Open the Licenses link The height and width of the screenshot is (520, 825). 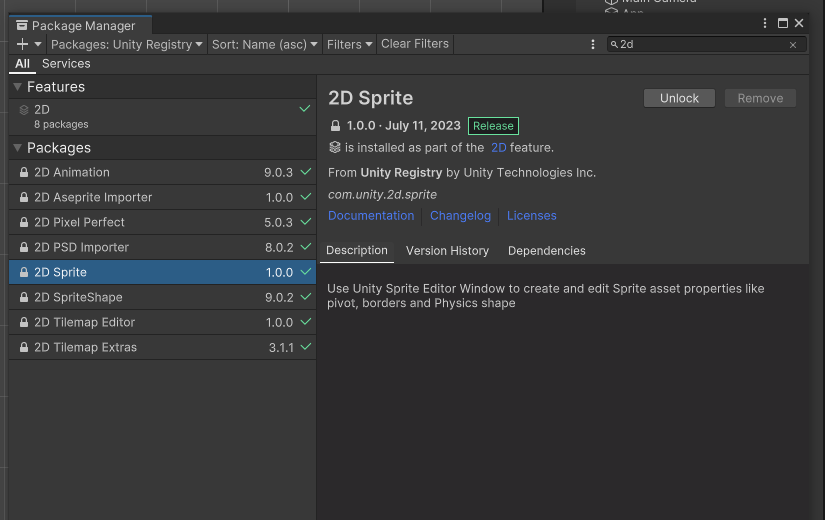coord(531,216)
